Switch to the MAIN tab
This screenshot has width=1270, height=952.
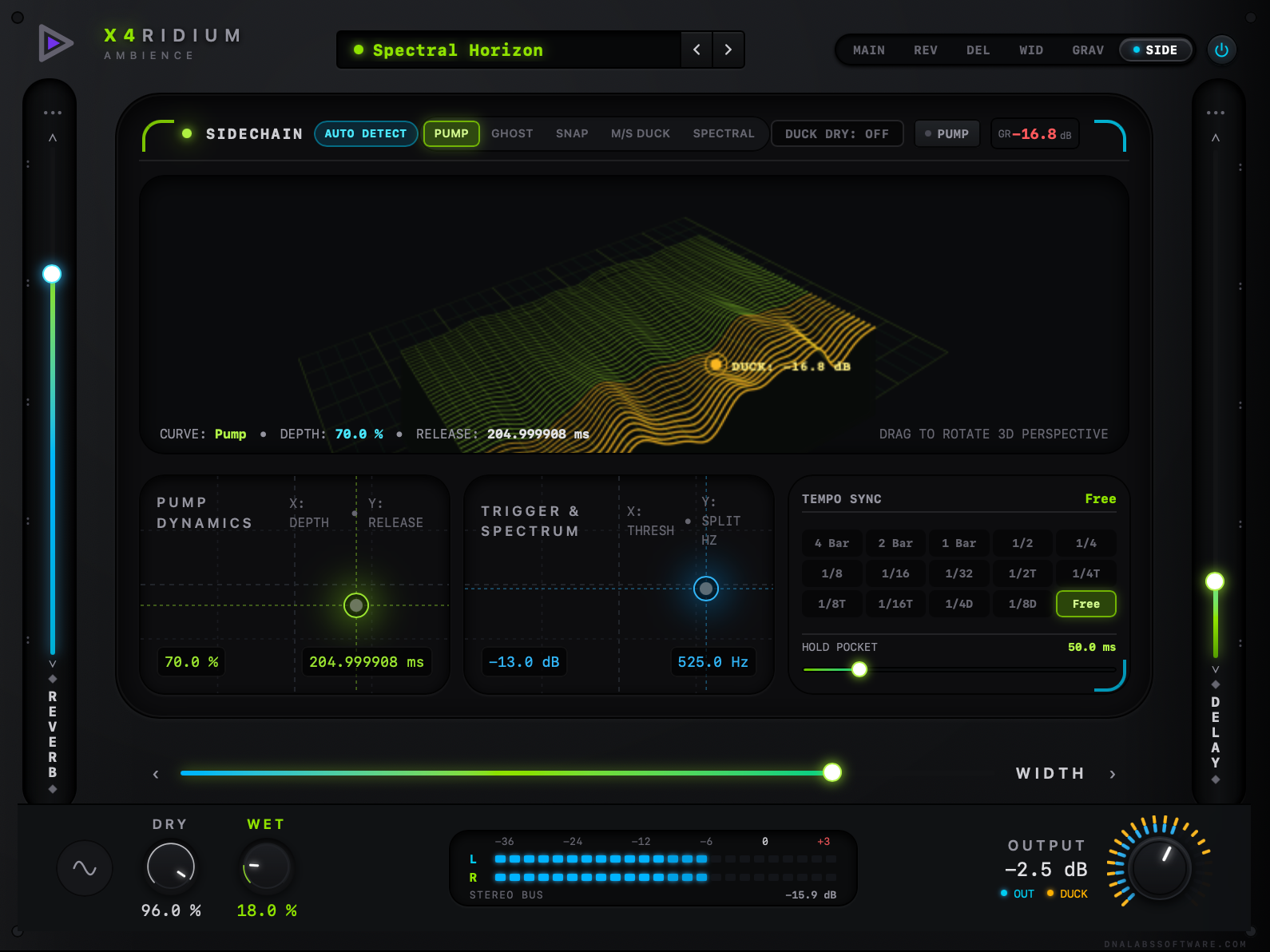point(869,50)
